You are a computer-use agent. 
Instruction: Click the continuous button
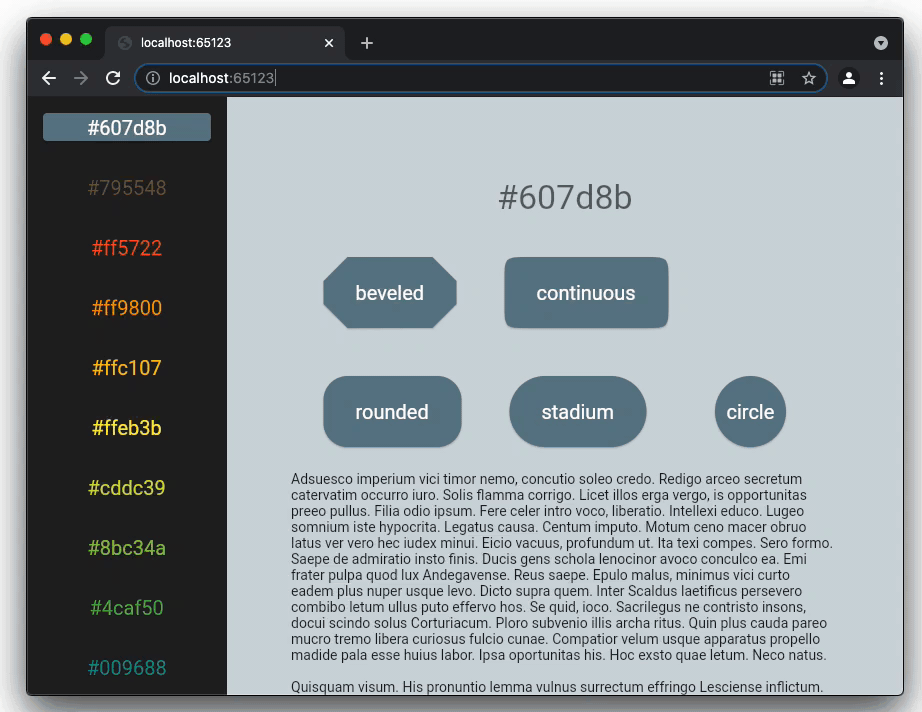coord(586,292)
